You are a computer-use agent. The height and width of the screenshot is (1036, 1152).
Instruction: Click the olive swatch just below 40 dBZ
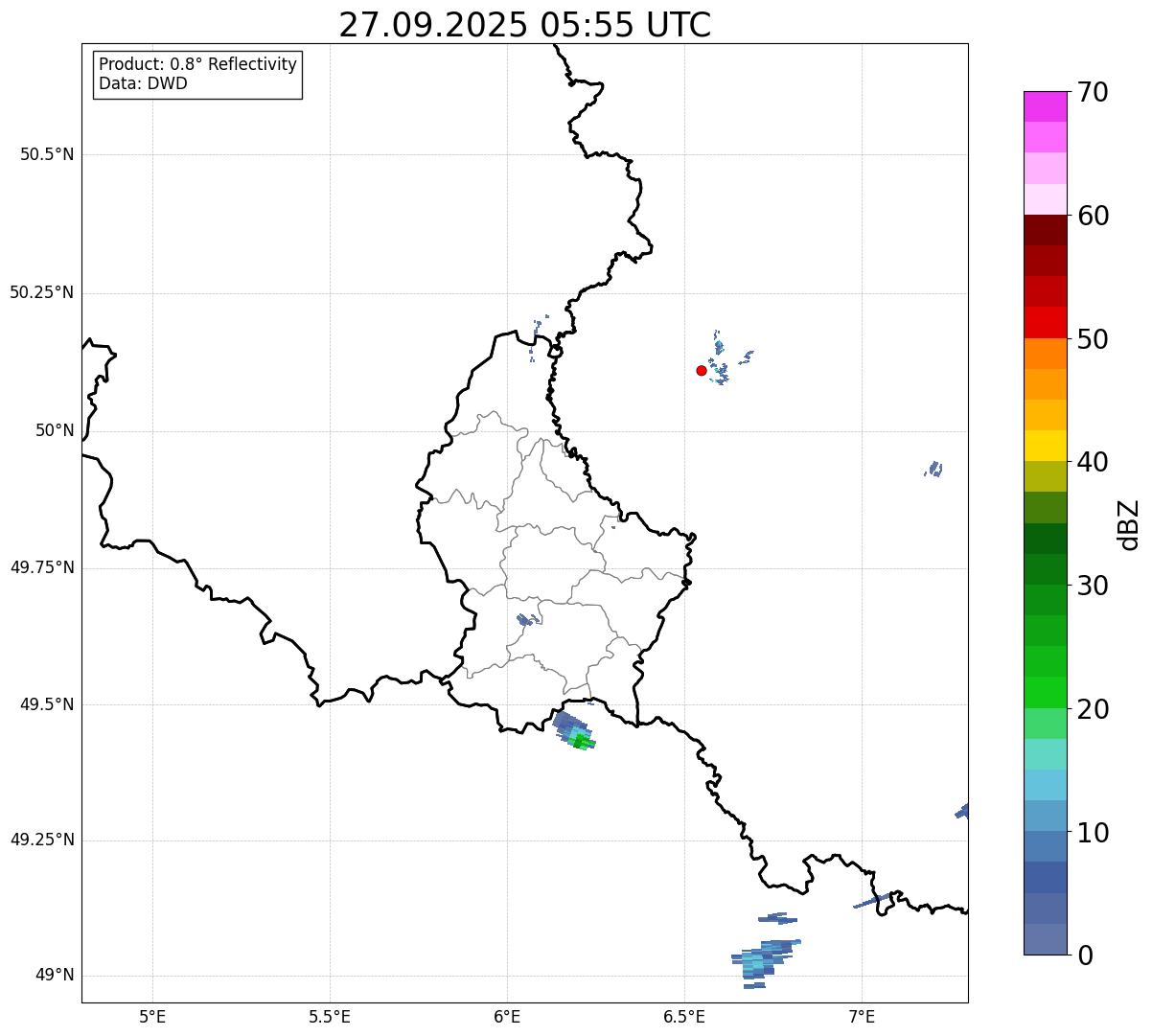(x=1046, y=476)
